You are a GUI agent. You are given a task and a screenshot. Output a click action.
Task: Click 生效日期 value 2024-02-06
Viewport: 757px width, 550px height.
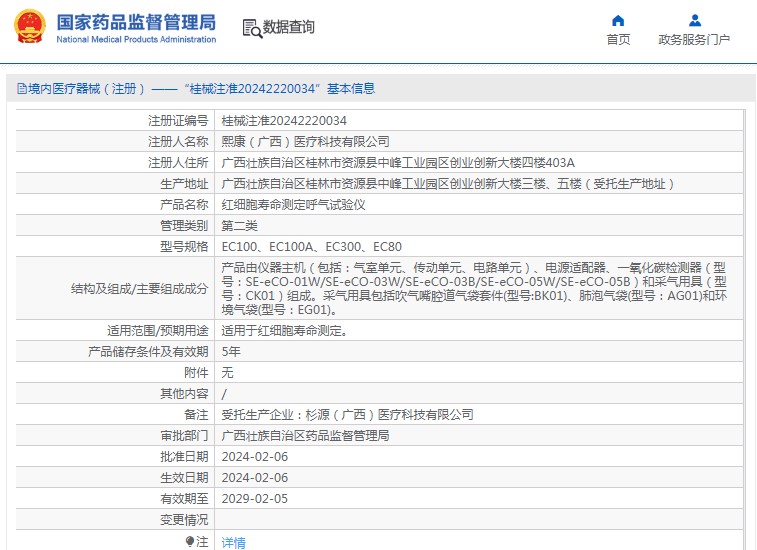[254, 478]
